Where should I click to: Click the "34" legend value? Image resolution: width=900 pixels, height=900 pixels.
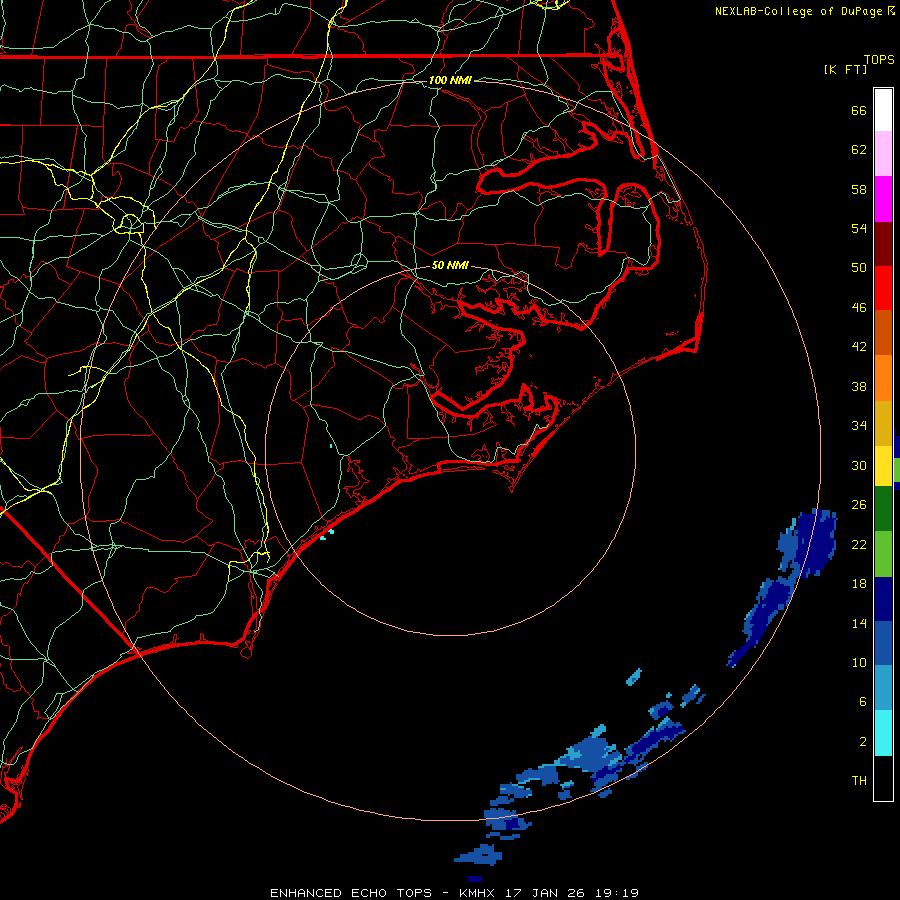click(859, 426)
